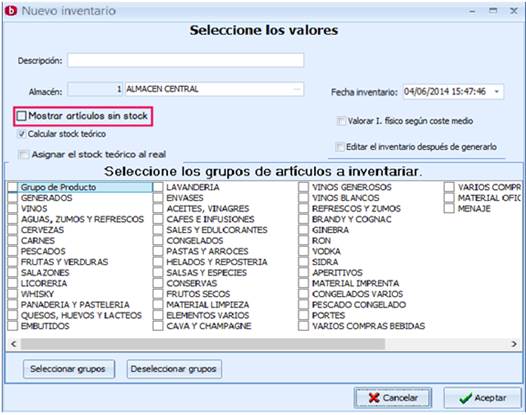
Task: Select VARIOS COMPRAS BEBIDAS entry
Action: coord(369,326)
